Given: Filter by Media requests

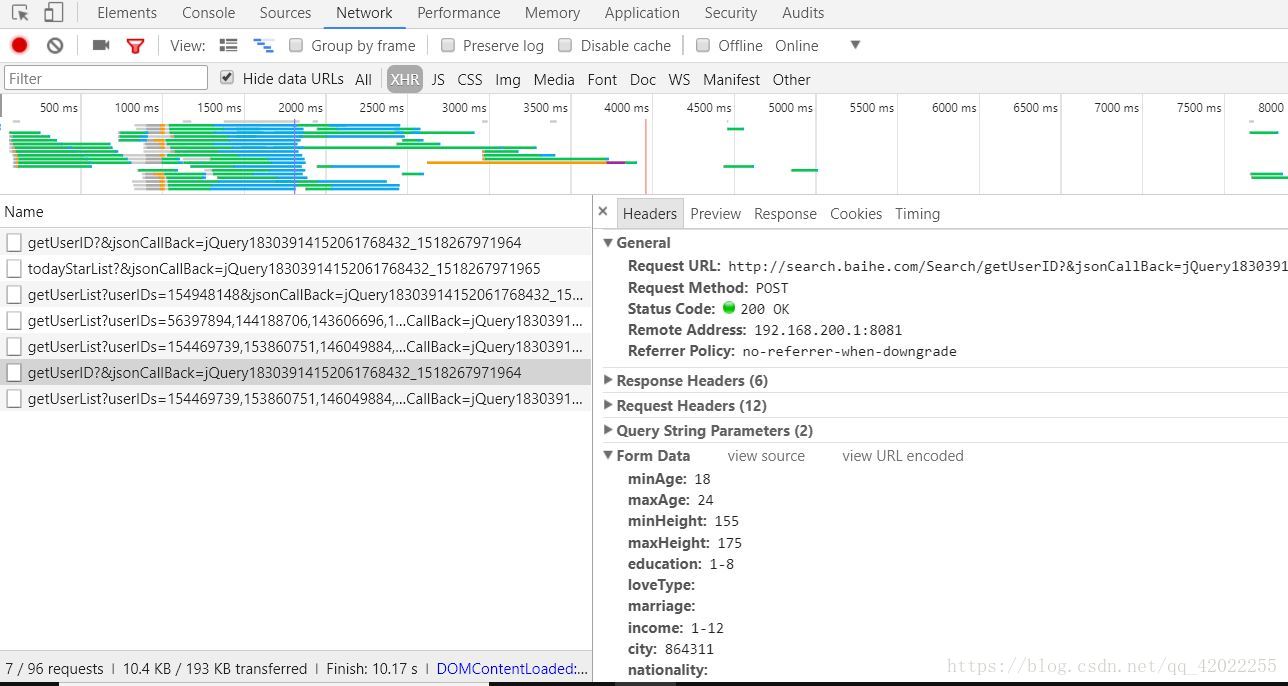Looking at the screenshot, I should coord(554,79).
